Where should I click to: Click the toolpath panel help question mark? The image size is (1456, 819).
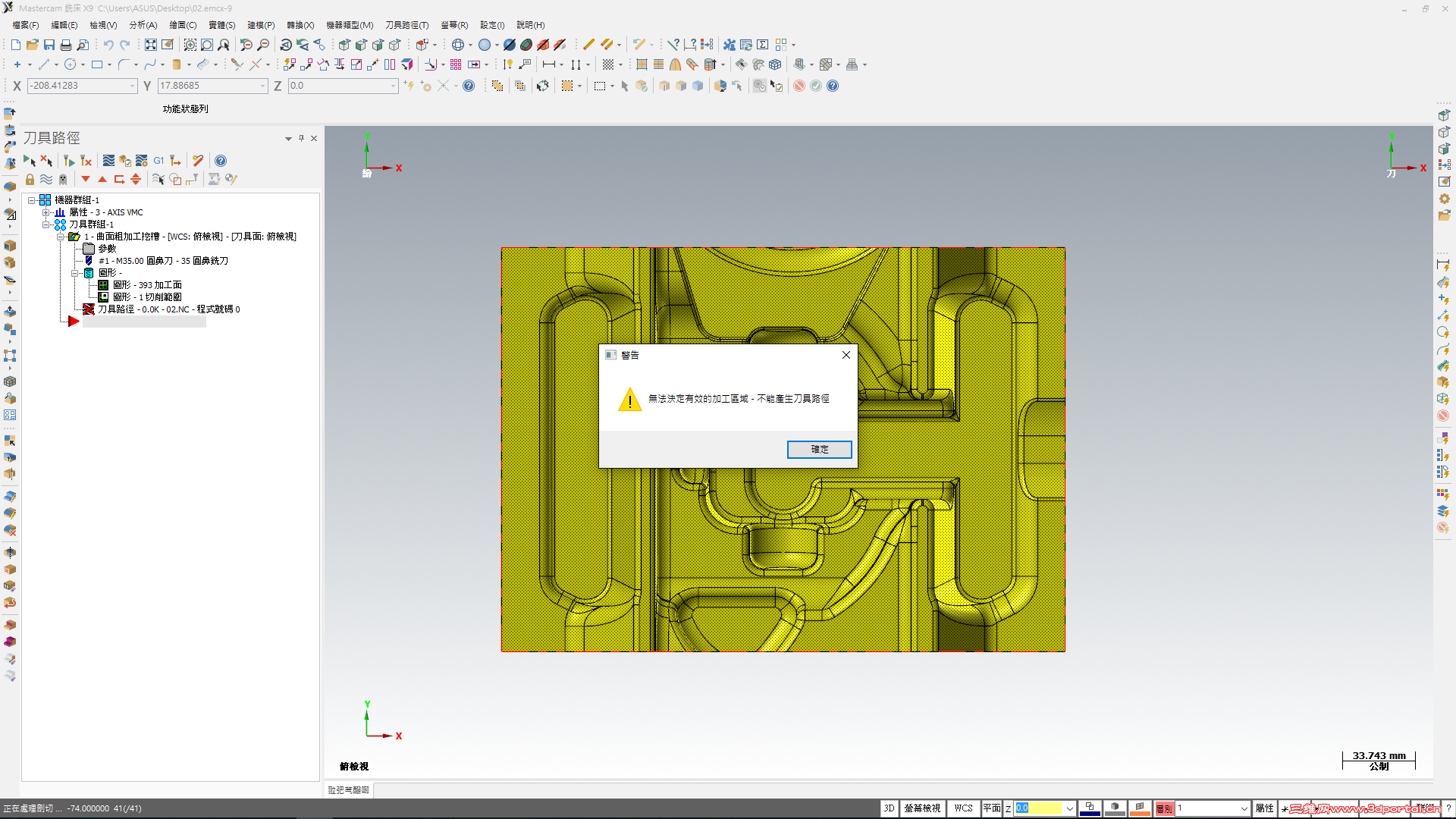(x=221, y=161)
